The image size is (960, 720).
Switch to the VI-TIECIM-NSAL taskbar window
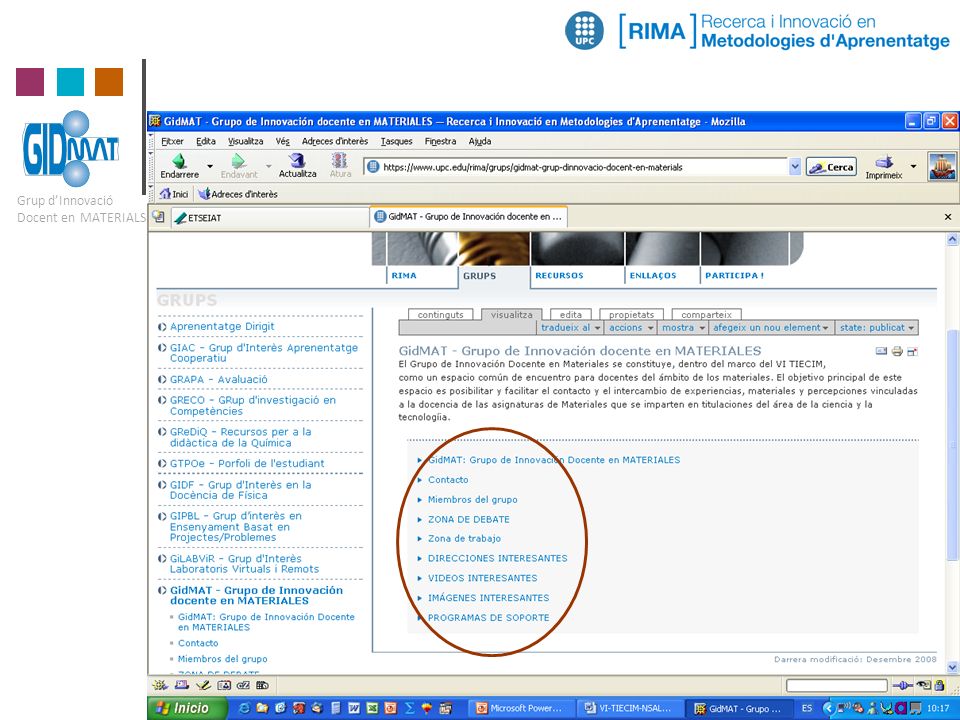(x=629, y=708)
